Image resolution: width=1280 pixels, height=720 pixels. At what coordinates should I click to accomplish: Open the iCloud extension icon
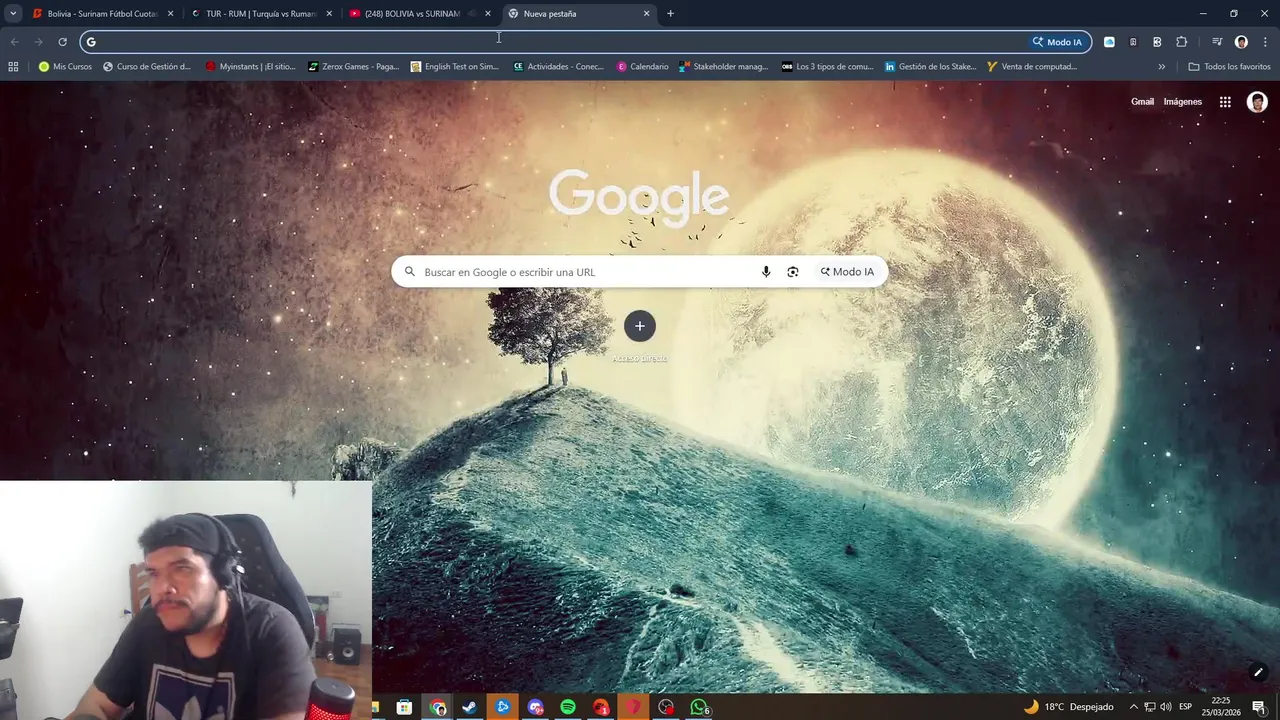[1109, 42]
